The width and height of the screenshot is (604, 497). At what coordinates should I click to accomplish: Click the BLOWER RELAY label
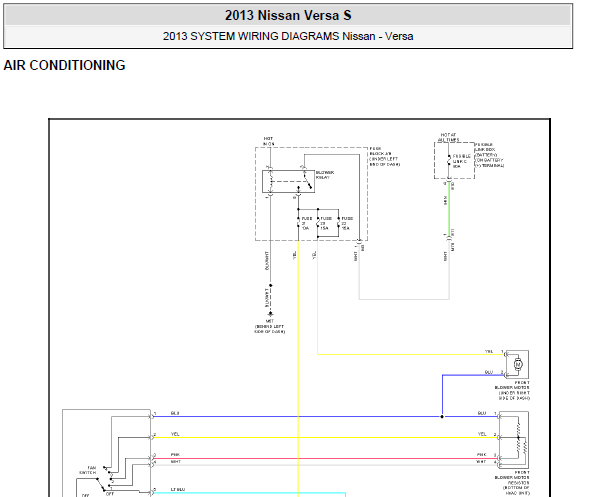325,175
